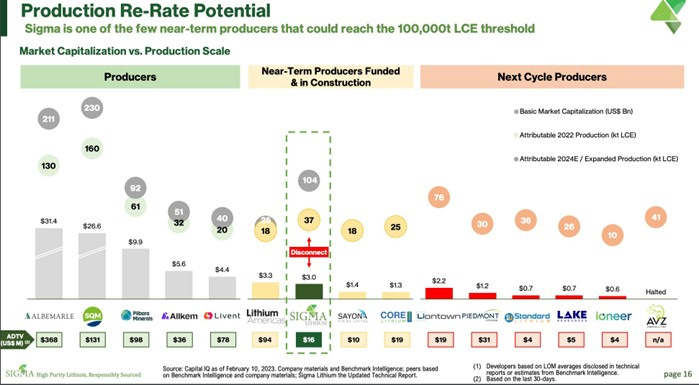Select the Standard Lithium logo
This screenshot has width=699, height=385.
527,316
